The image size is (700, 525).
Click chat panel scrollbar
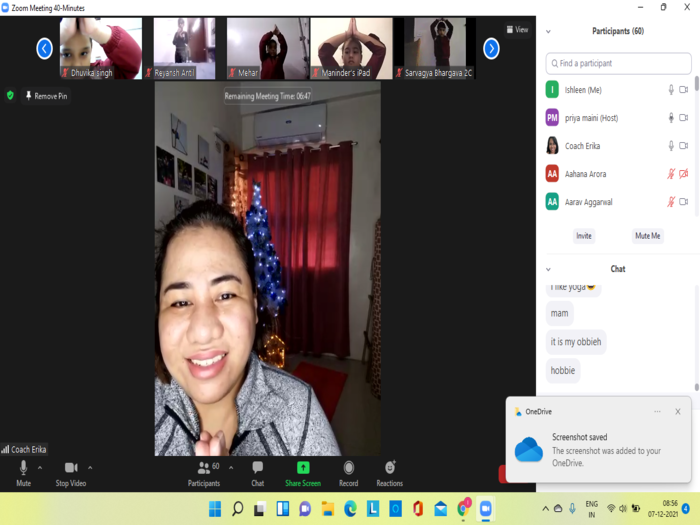pyautogui.click(x=696, y=387)
